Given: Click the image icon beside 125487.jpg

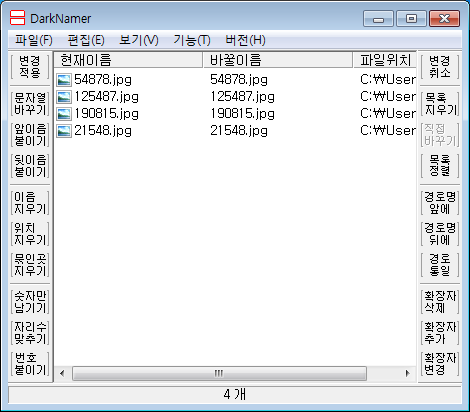Looking at the screenshot, I should click(x=63, y=97).
